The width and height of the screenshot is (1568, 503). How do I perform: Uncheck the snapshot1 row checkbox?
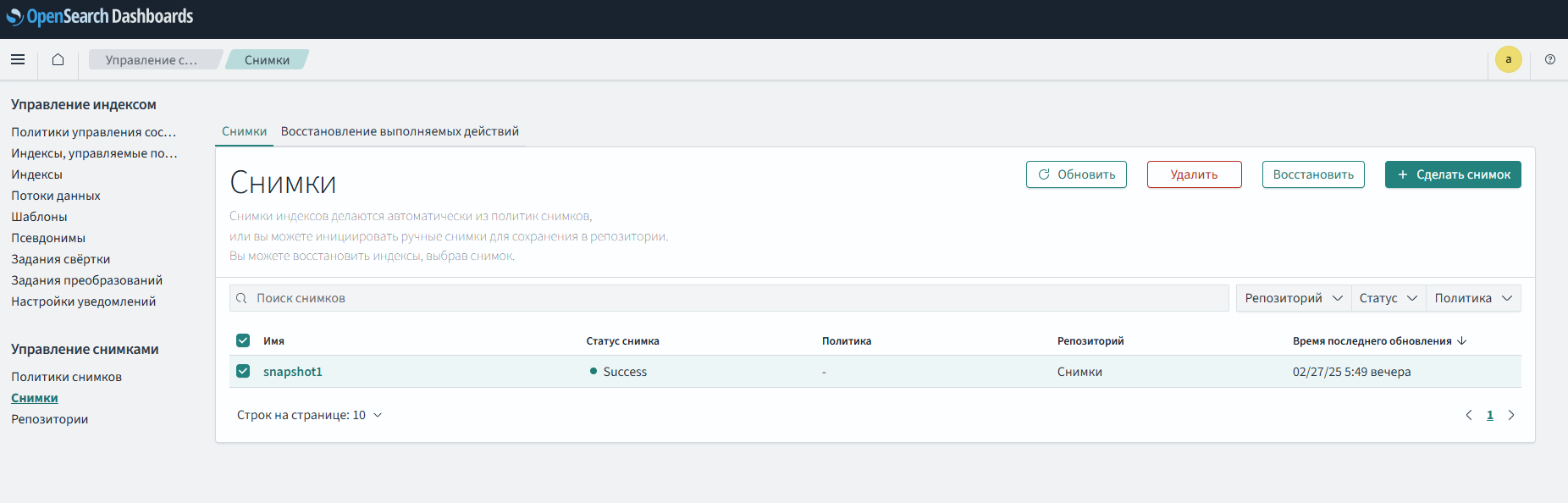(x=243, y=371)
